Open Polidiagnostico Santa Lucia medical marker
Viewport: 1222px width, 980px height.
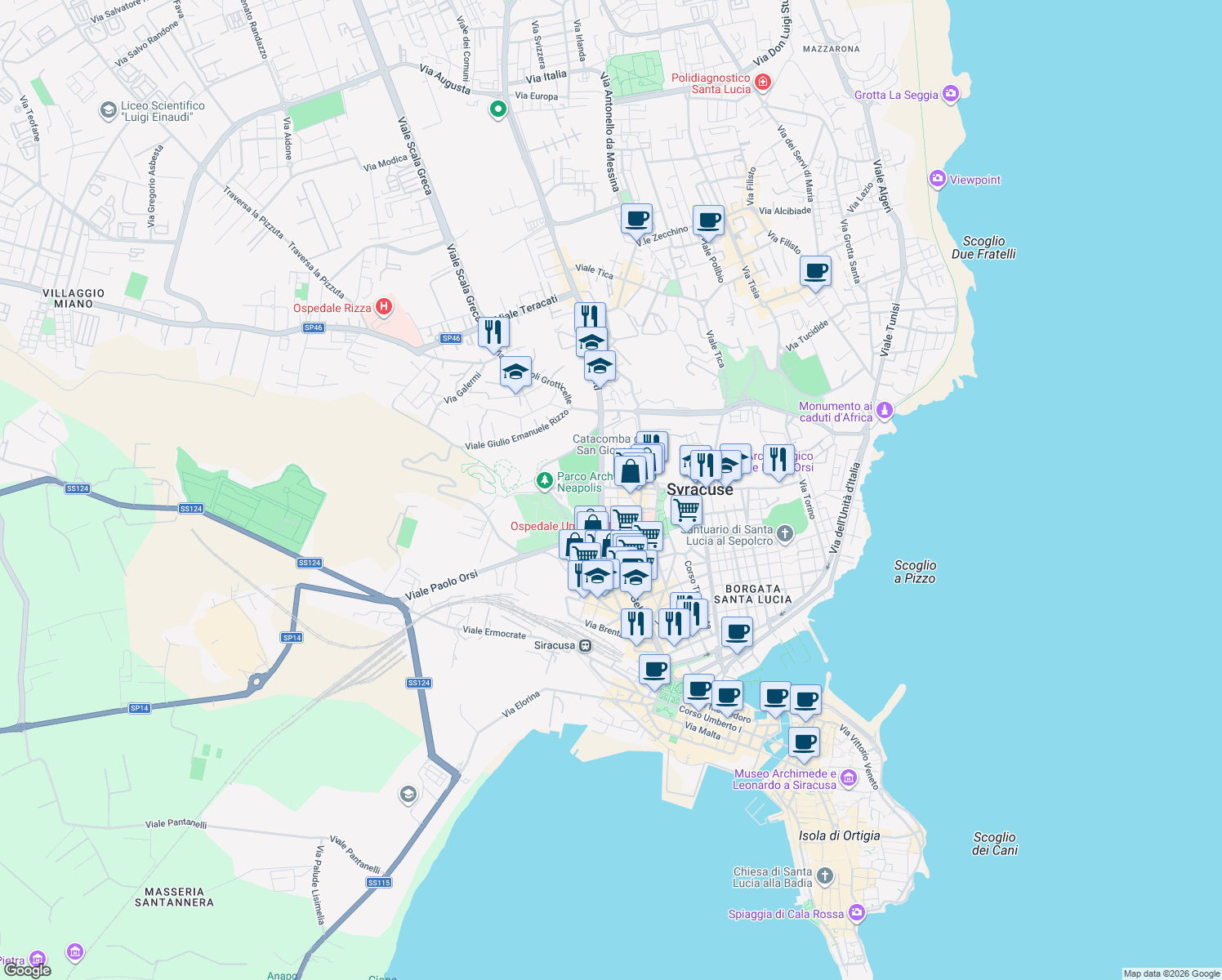[763, 82]
